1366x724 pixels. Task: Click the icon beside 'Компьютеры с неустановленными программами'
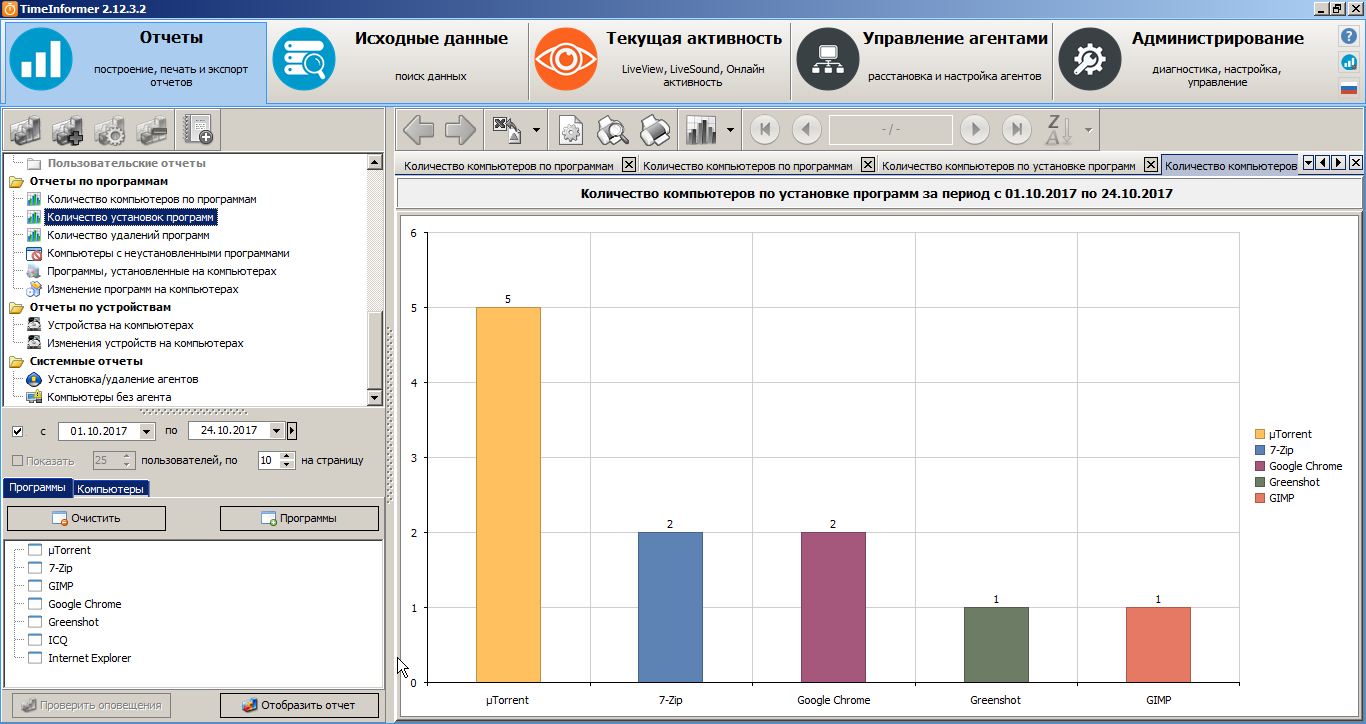(x=35, y=253)
